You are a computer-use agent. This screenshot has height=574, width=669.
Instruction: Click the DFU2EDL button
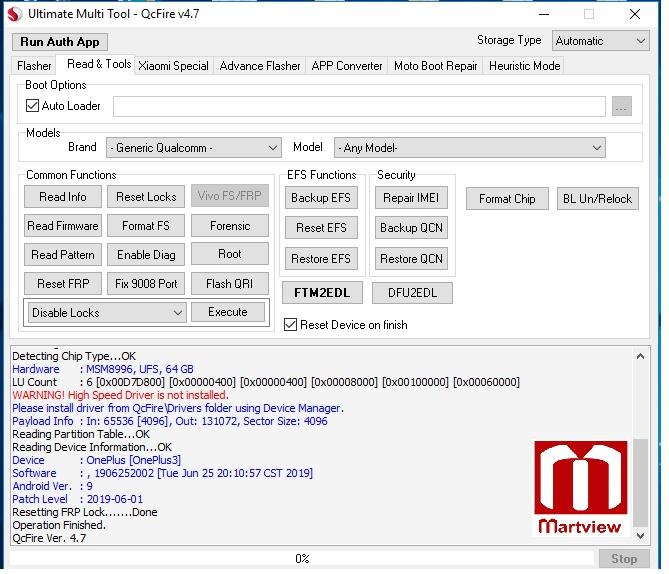coord(412,293)
